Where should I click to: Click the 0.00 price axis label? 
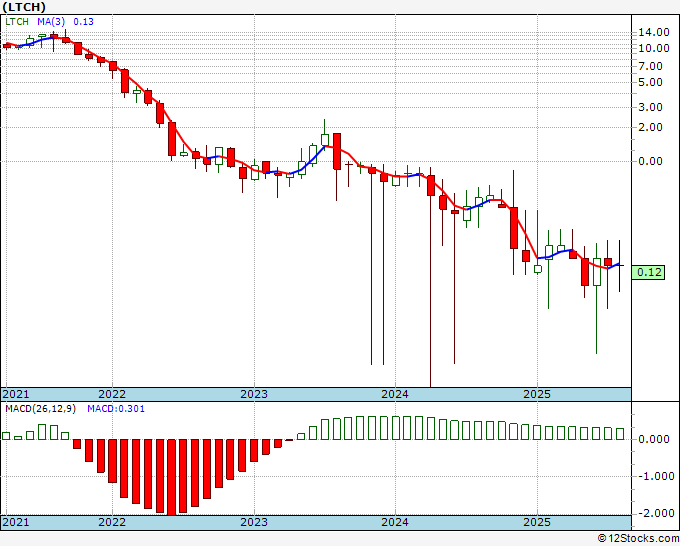651,161
